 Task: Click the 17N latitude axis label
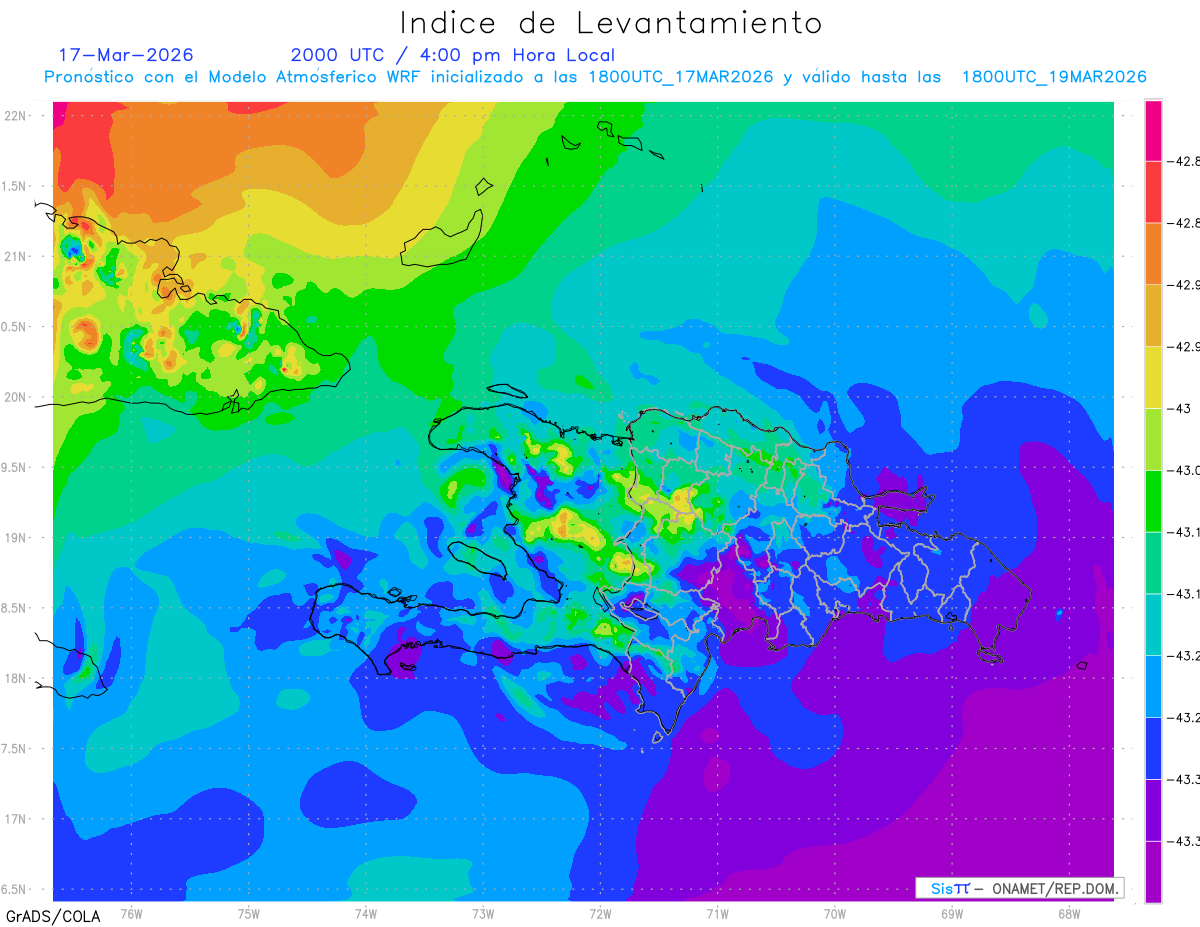(x=18, y=819)
